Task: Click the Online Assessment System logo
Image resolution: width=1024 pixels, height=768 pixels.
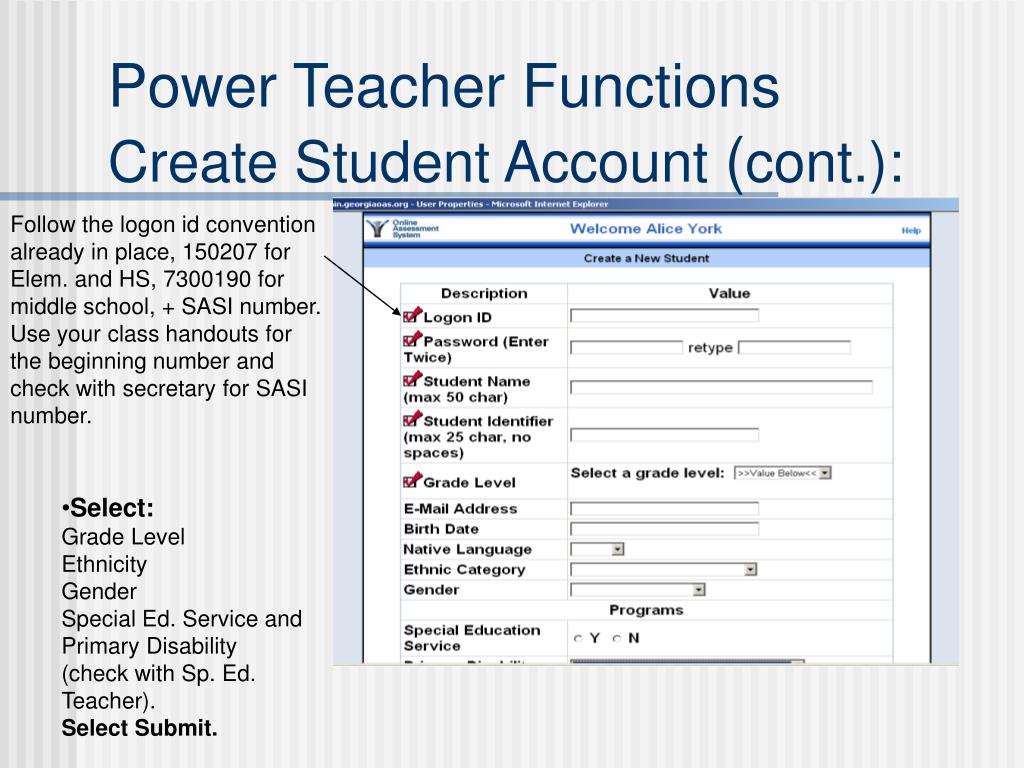Action: (x=402, y=229)
